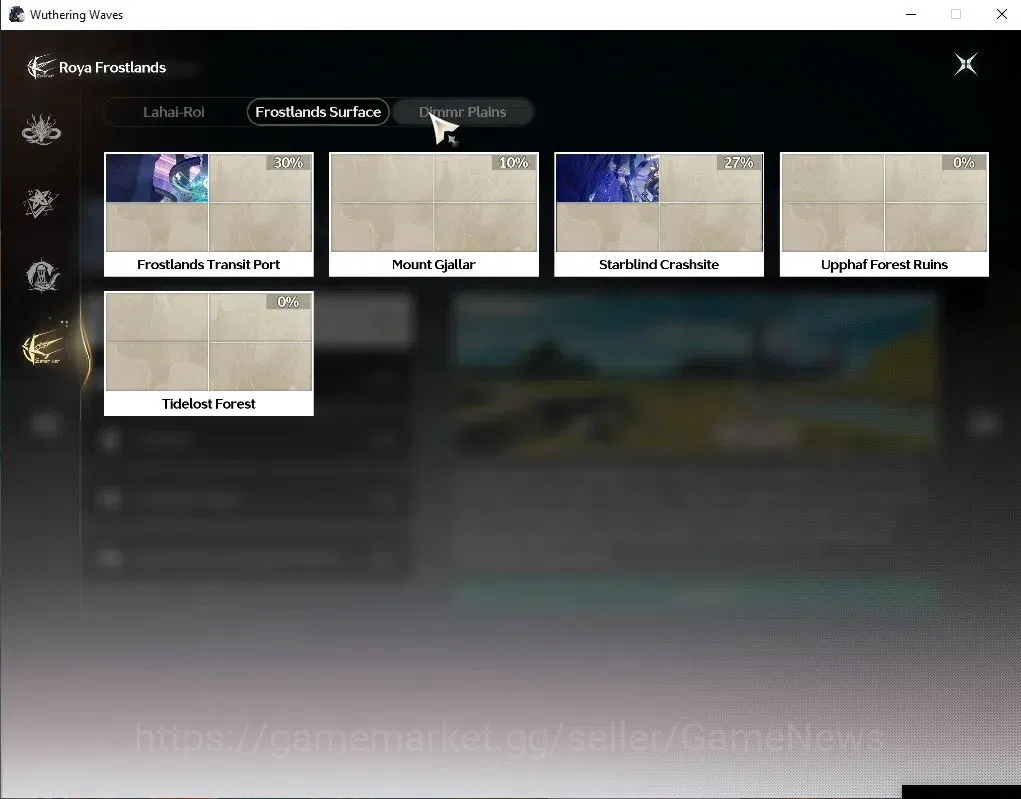Open the Starblind Crashsite card
The width and height of the screenshot is (1021, 799).
point(659,214)
